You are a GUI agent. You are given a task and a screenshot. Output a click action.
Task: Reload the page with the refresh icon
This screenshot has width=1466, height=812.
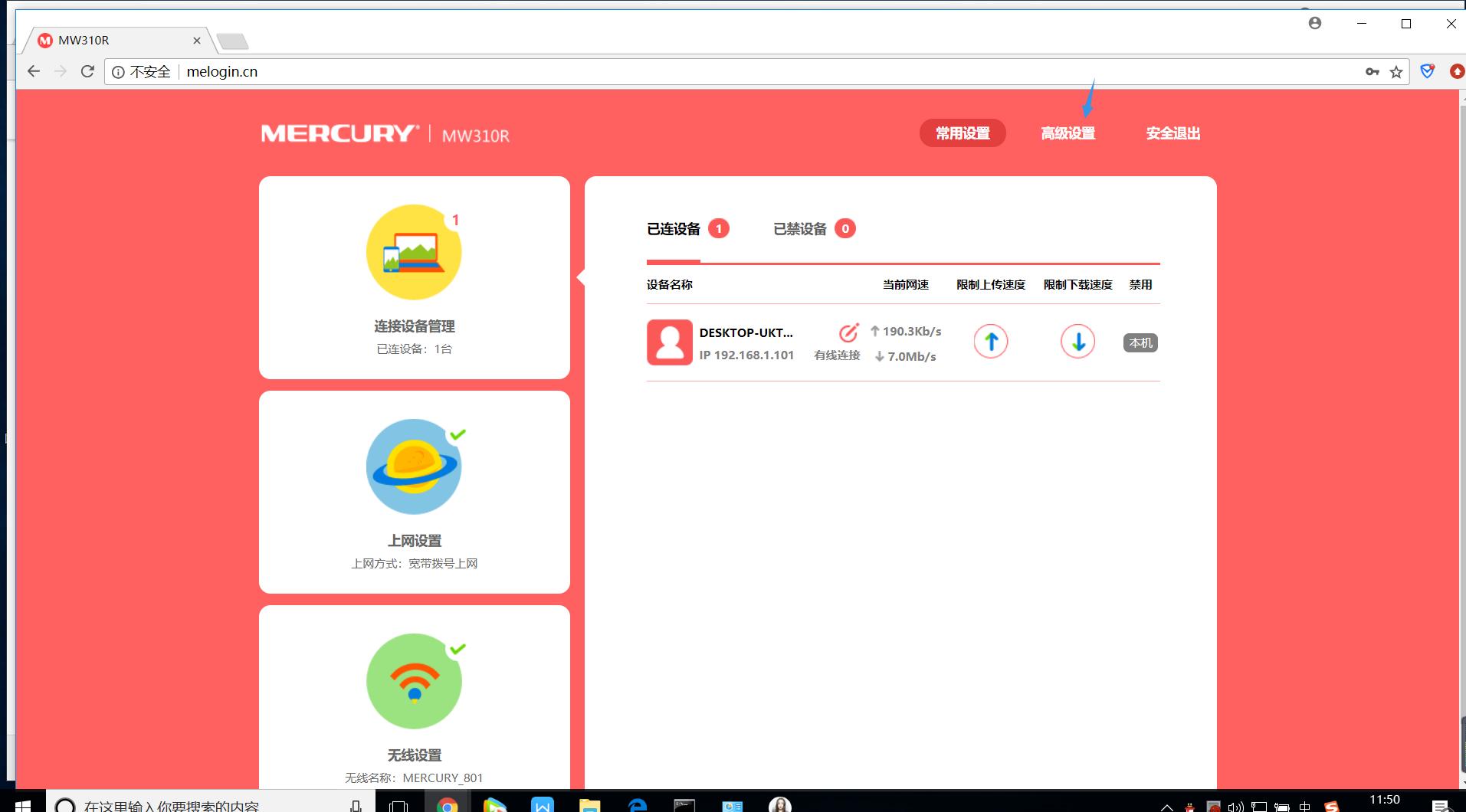point(87,71)
